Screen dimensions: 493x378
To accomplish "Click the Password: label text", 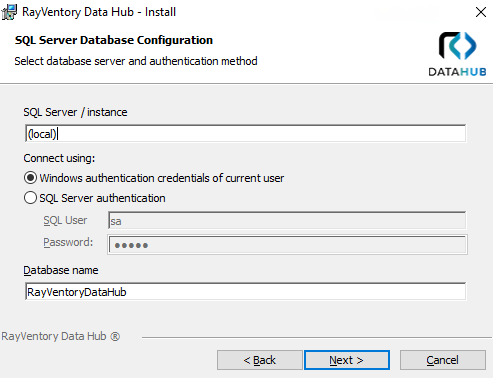I will (68, 242).
